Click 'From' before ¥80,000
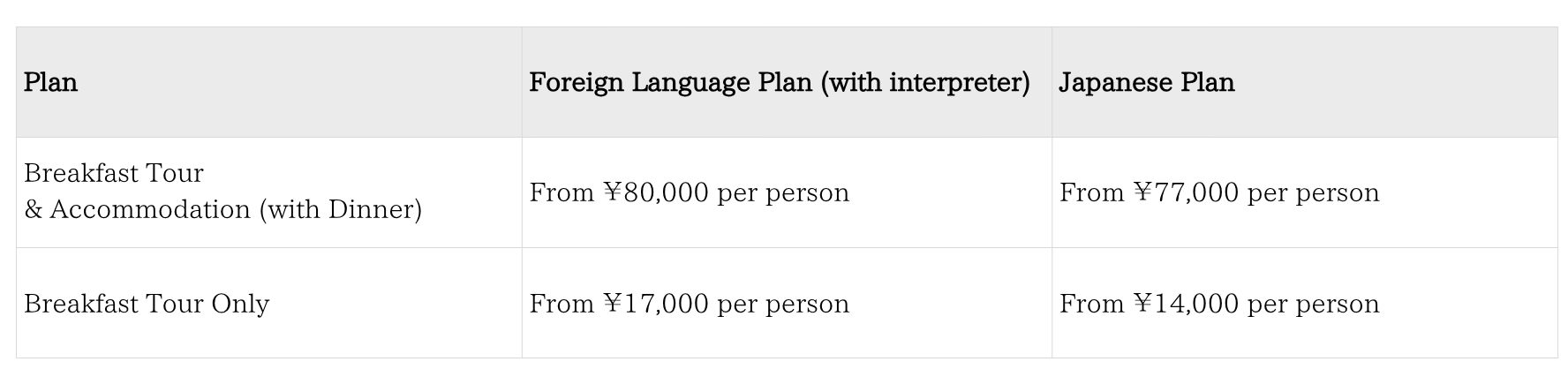Screen dimensions: 1568x369 [562, 192]
